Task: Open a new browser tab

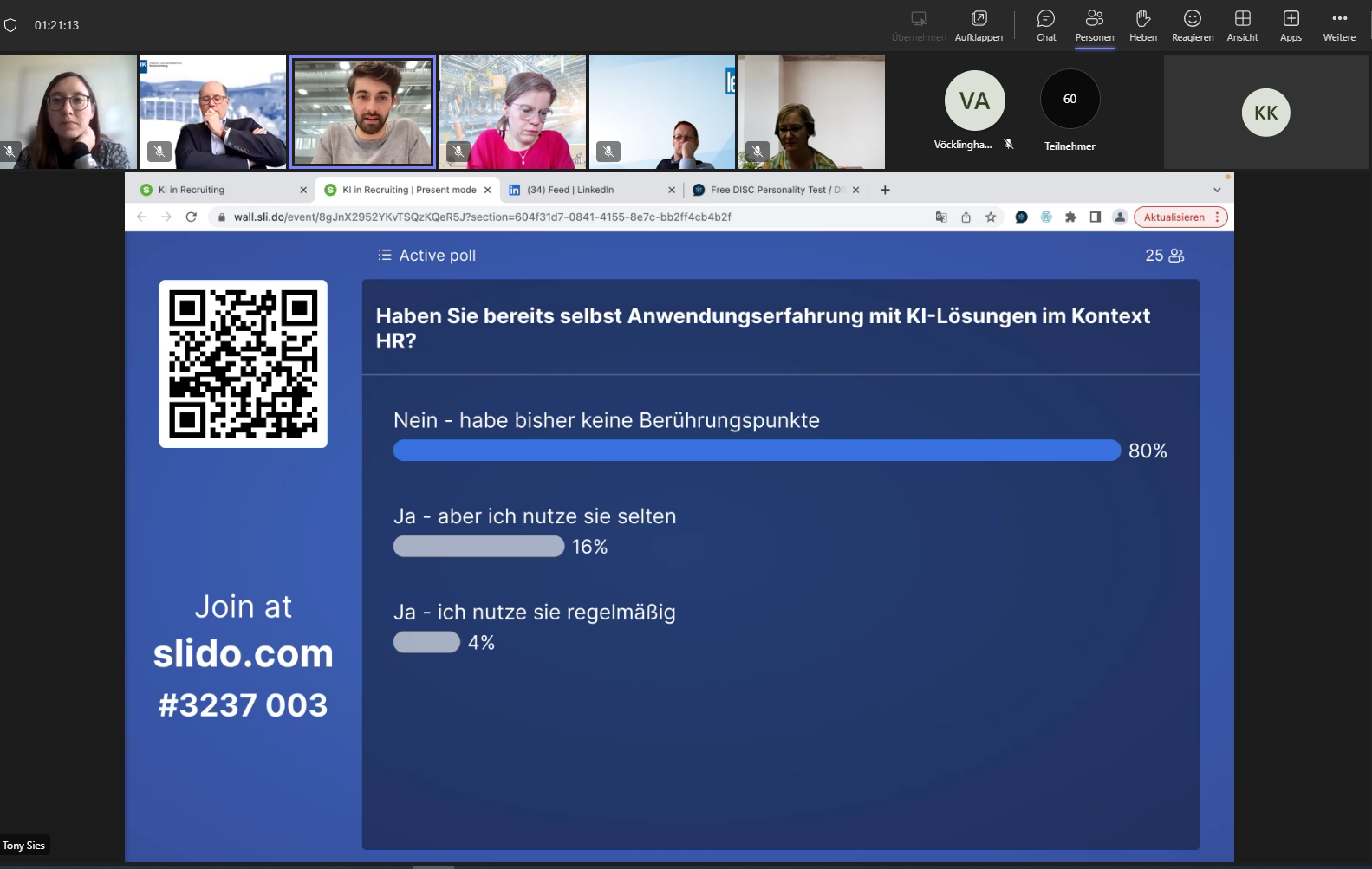Action: pos(885,190)
